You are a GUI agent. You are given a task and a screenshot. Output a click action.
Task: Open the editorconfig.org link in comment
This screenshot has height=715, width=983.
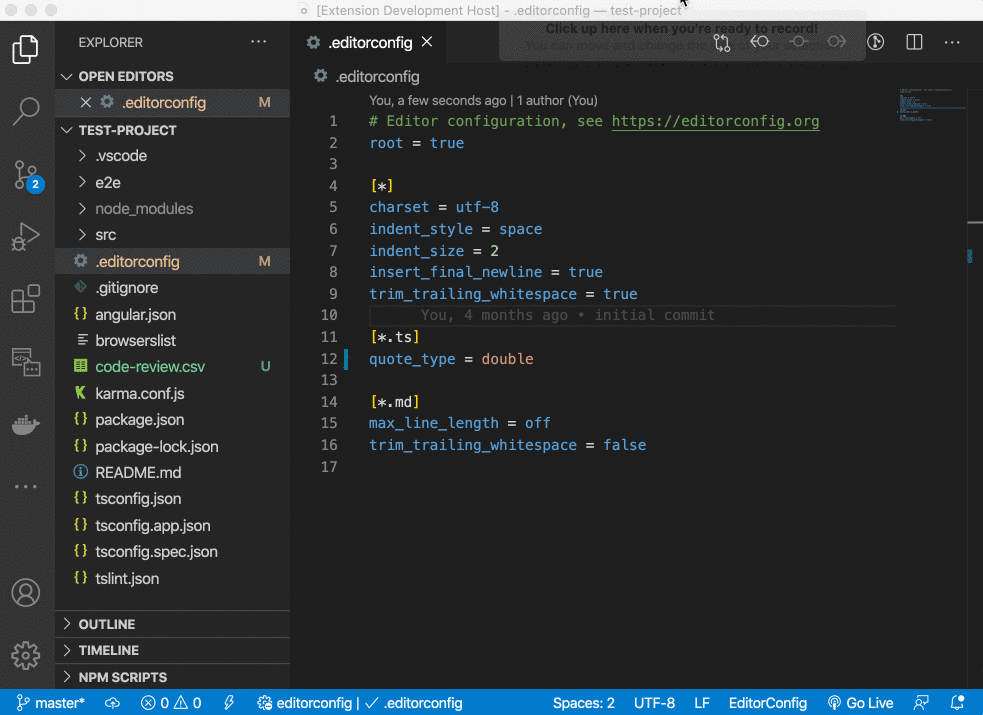point(715,122)
